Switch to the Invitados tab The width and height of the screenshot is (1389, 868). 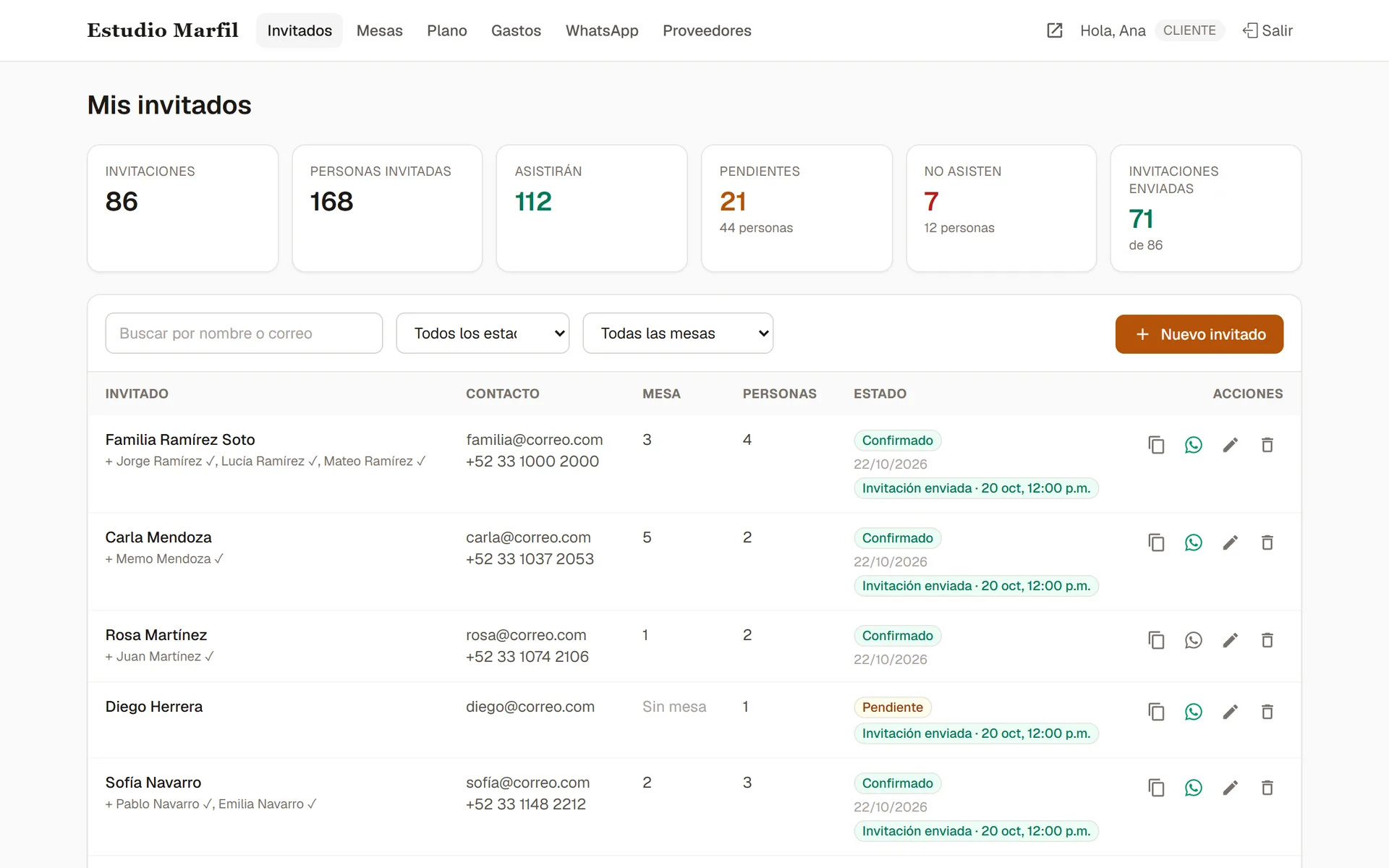(x=300, y=30)
